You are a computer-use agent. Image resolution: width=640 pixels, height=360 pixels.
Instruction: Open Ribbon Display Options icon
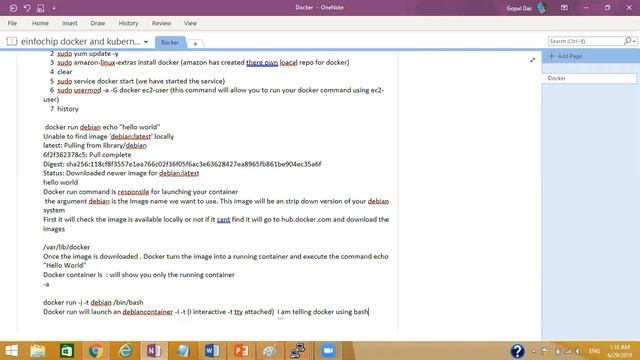[564, 8]
